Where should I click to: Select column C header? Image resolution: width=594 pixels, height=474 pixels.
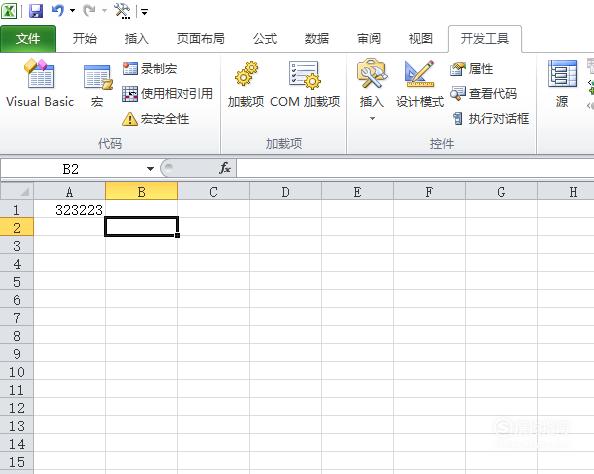213,192
